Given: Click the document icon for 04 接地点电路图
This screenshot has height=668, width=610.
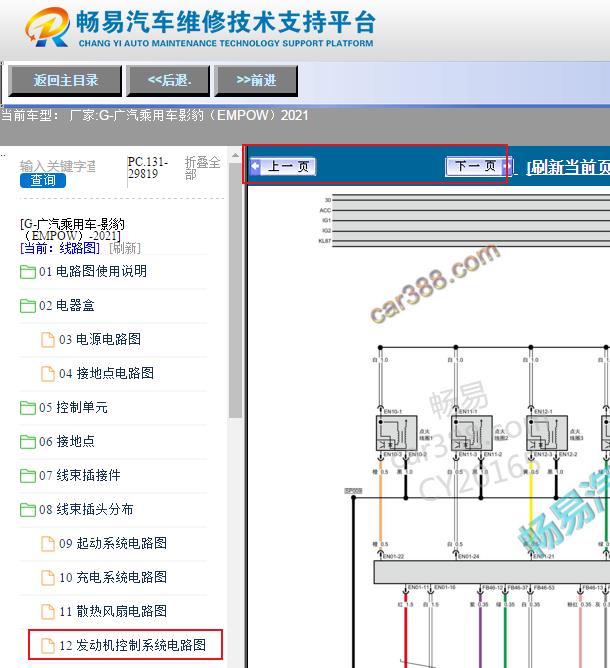Looking at the screenshot, I should pyautogui.click(x=48, y=374).
